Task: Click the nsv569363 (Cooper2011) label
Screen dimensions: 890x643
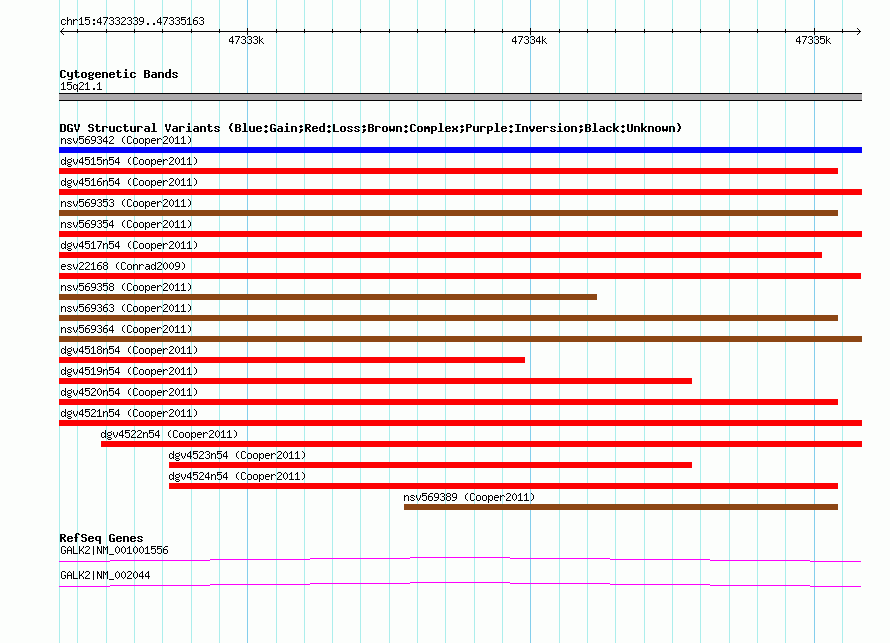Action: 126,308
